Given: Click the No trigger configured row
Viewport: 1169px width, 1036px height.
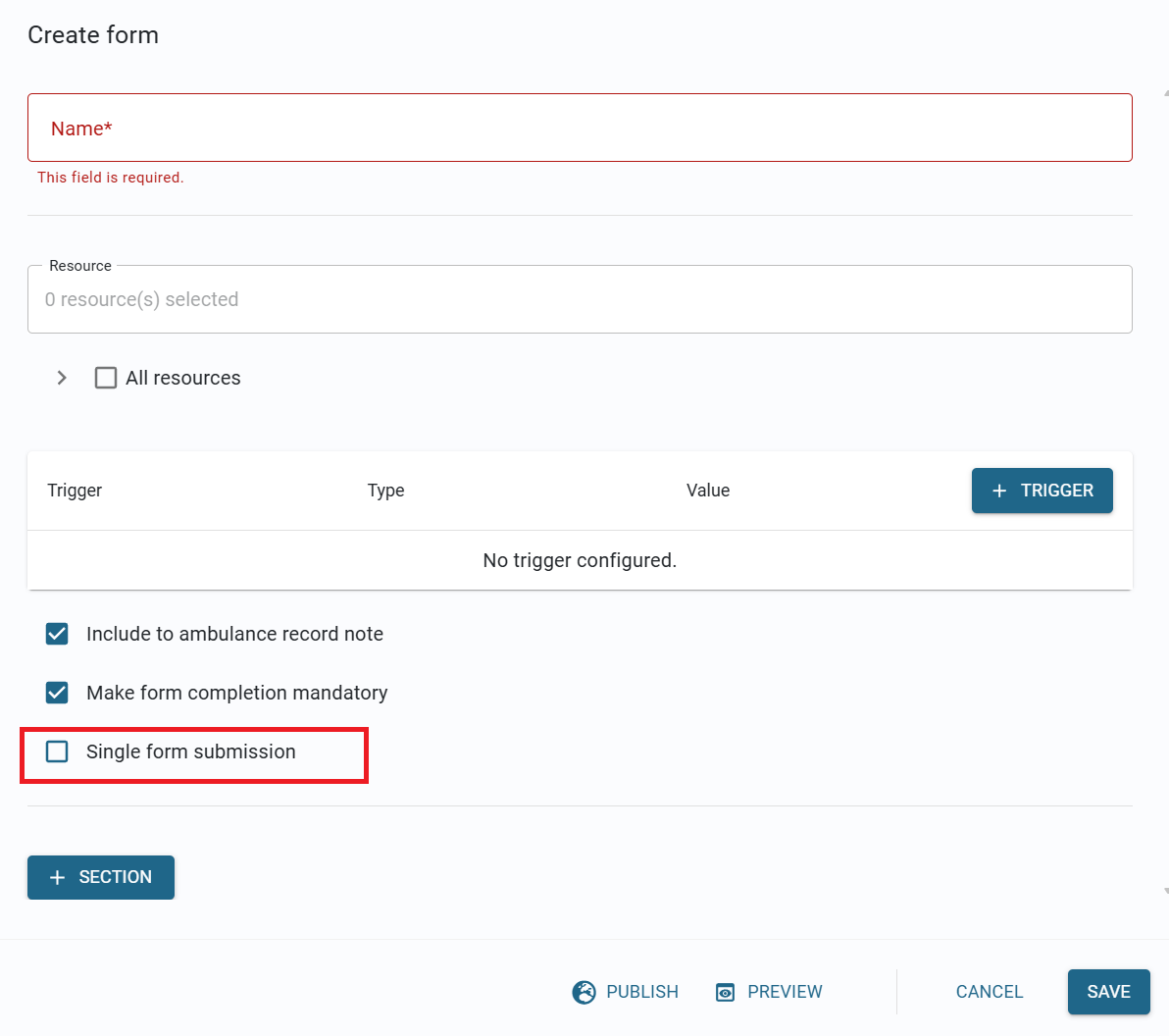Looking at the screenshot, I should click(x=579, y=560).
